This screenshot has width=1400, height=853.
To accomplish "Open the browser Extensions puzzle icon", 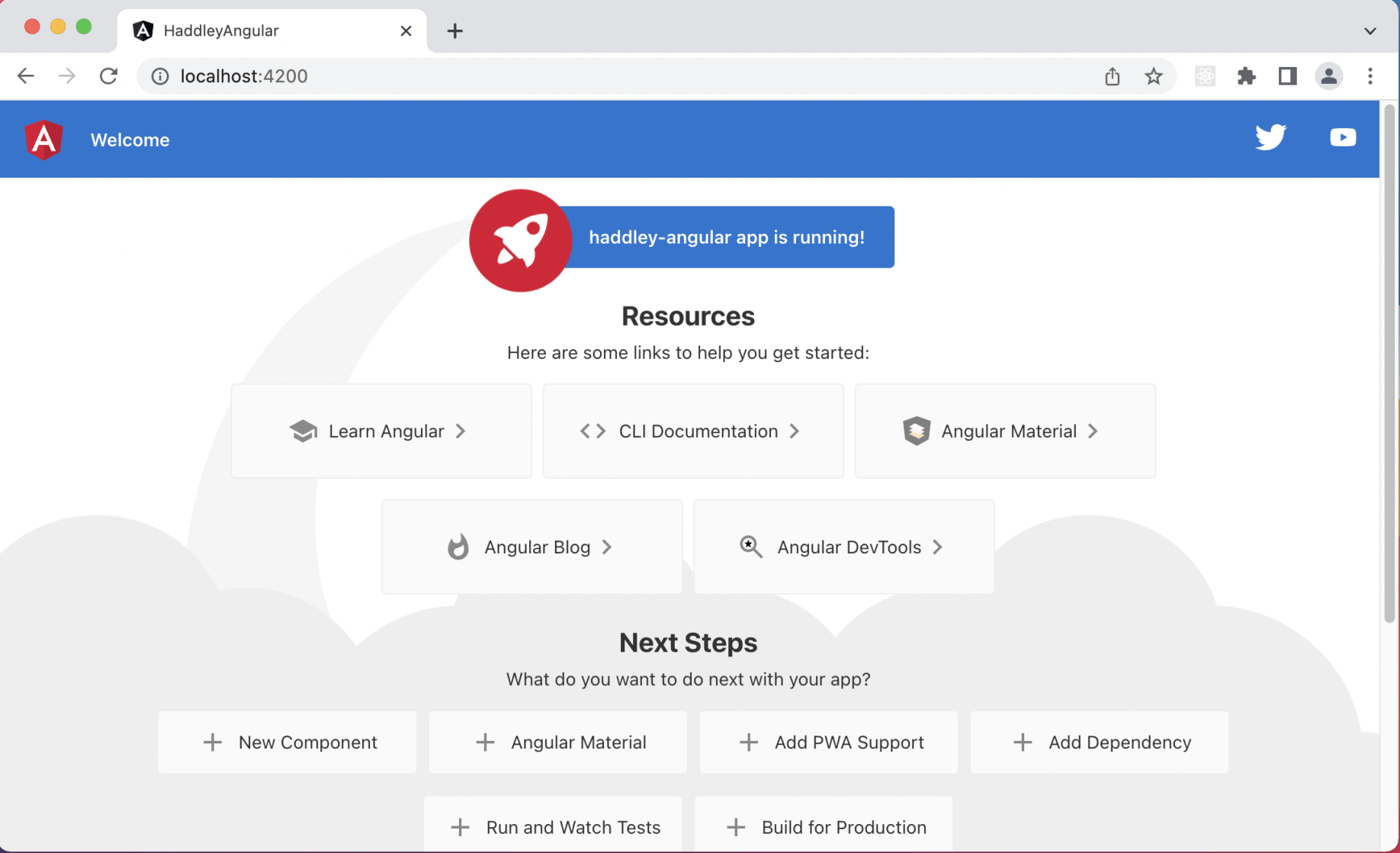I will [x=1246, y=76].
